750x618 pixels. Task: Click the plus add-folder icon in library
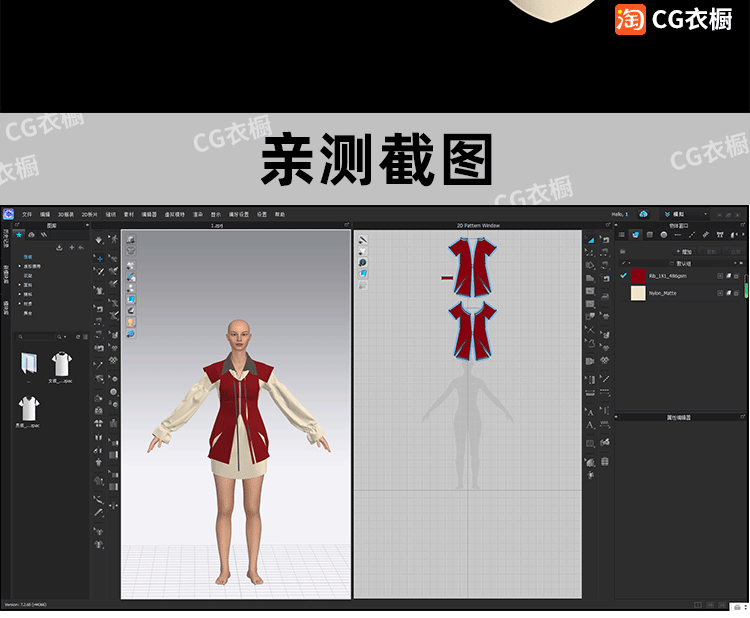point(70,247)
